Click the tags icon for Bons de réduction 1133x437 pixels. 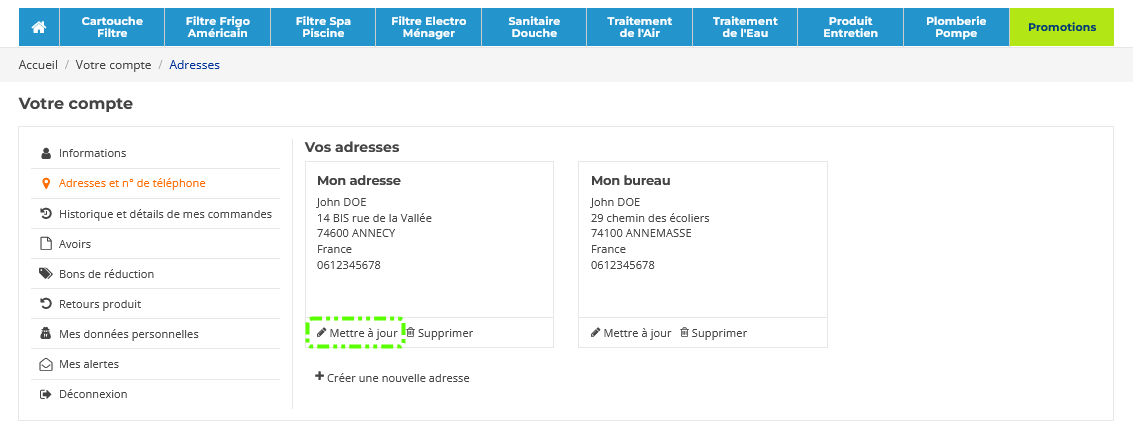[x=46, y=273]
